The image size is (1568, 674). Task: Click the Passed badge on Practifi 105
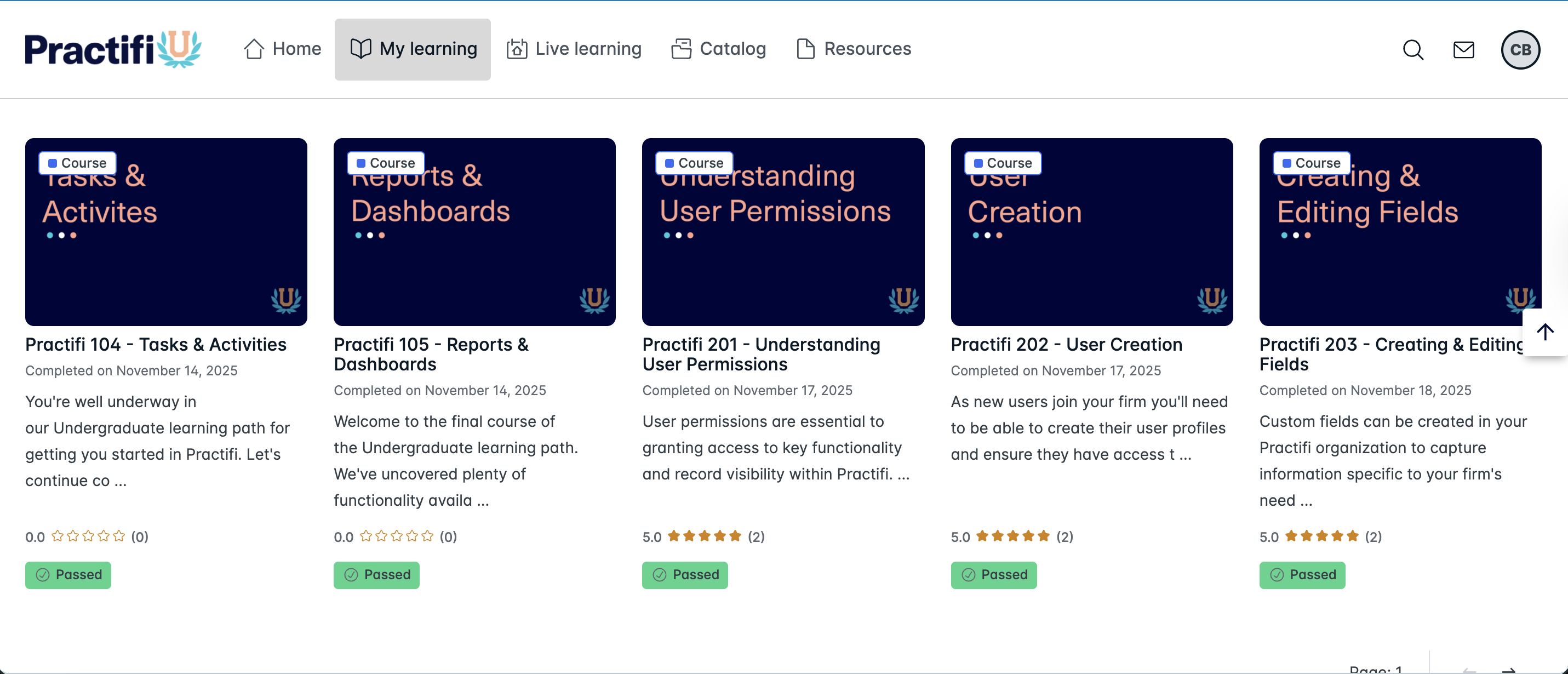point(377,575)
